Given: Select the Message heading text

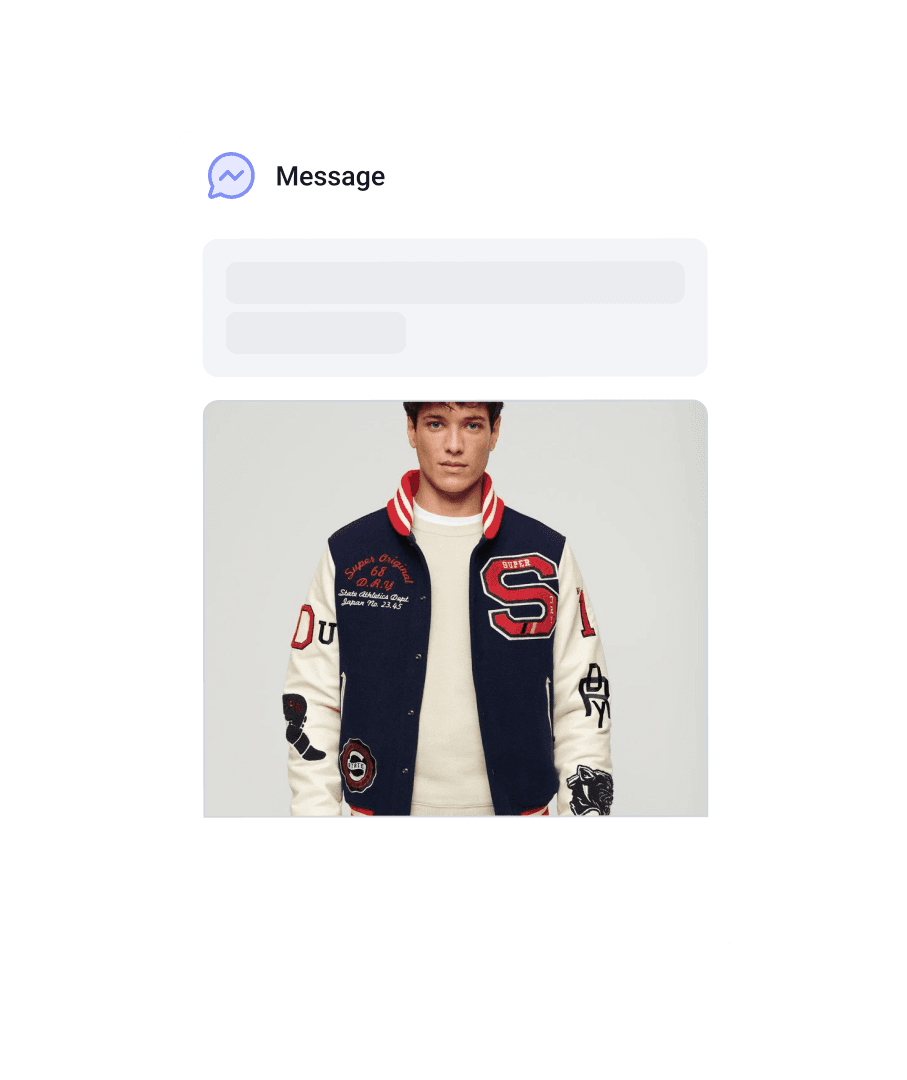Looking at the screenshot, I should point(331,176).
